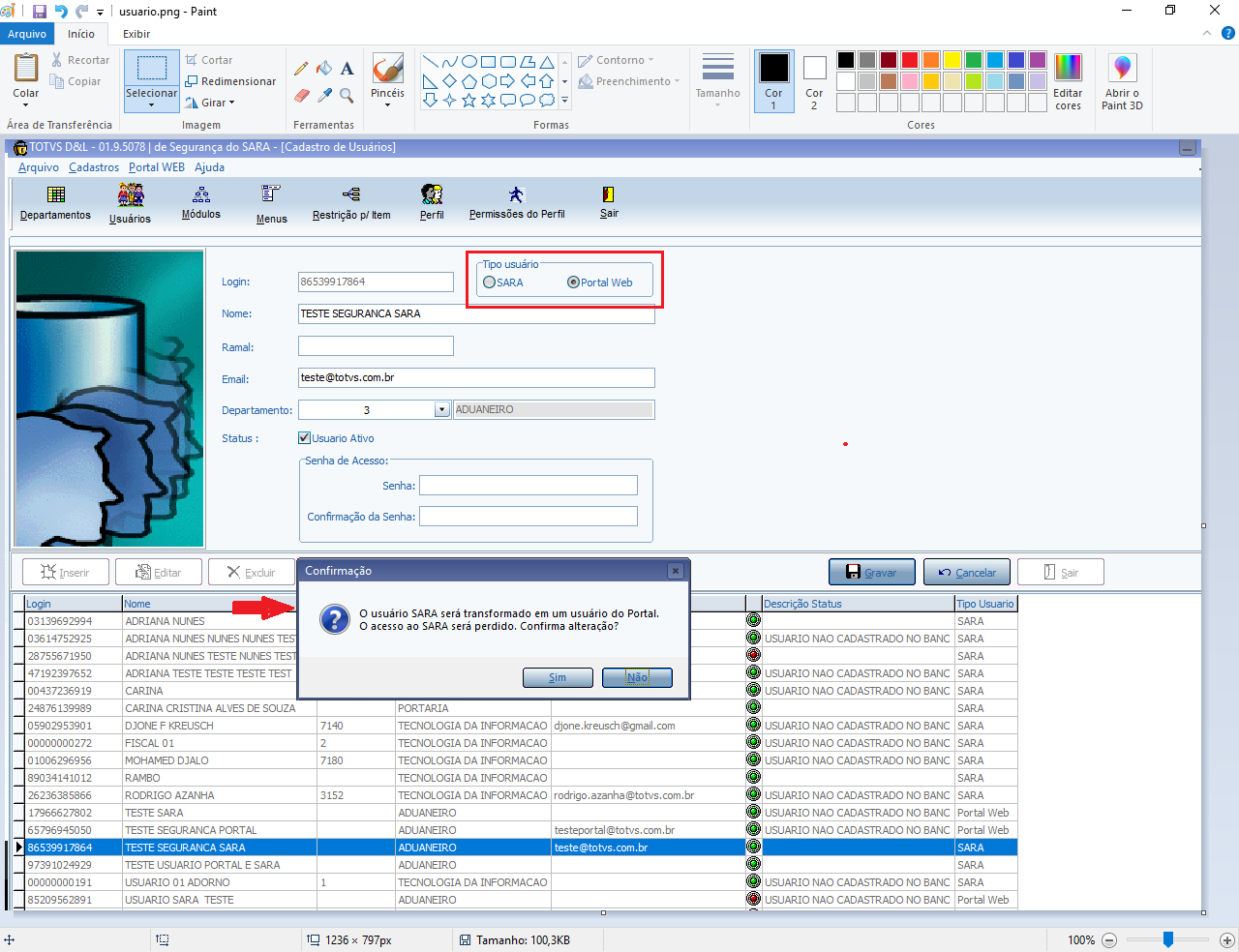Click Departamentos icon in the TOTVS toolbar
The height and width of the screenshot is (952, 1239).
tap(56, 203)
